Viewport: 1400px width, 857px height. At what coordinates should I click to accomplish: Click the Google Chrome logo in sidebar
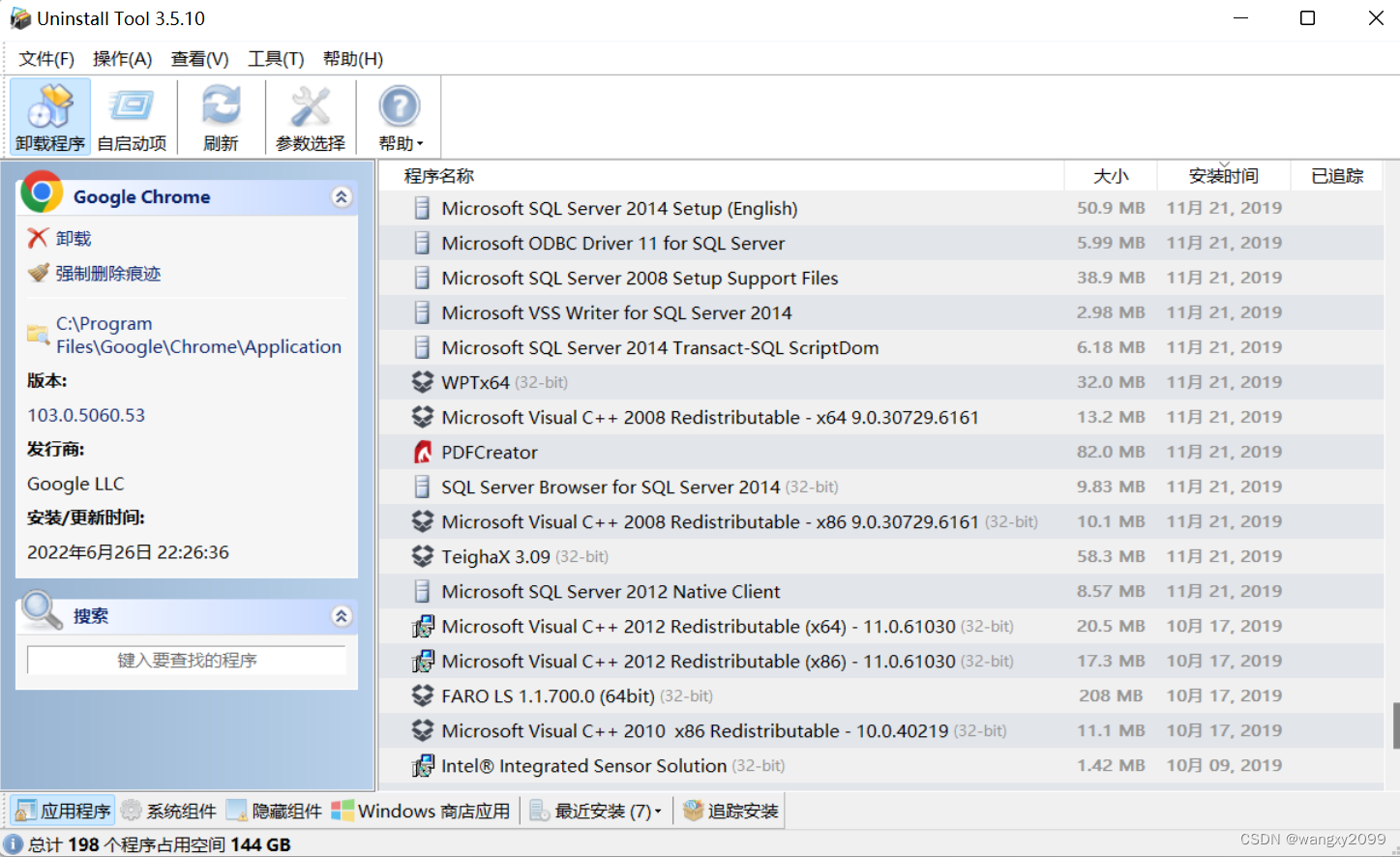42,192
